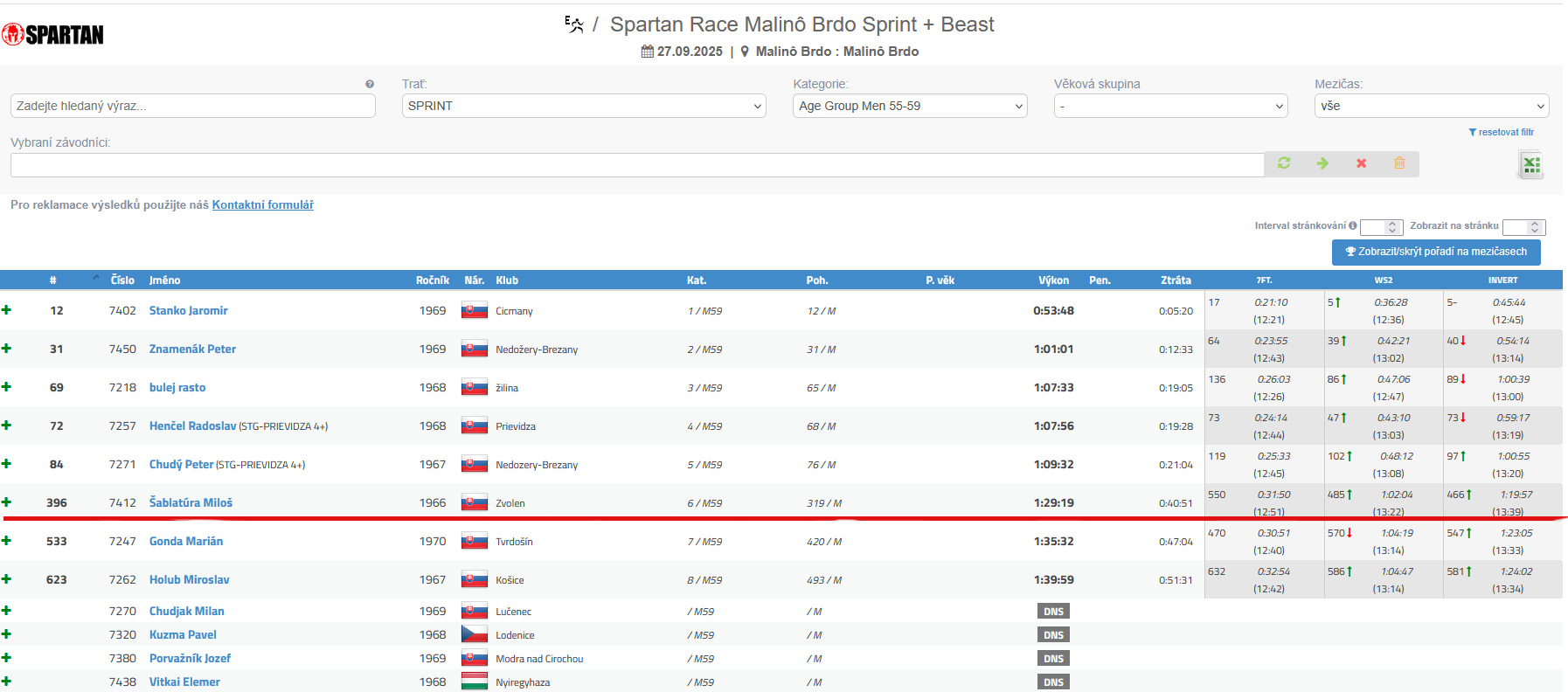Click the search field Zadejte hledaný výraz
This screenshot has height=692, width=1568.
pos(192,106)
